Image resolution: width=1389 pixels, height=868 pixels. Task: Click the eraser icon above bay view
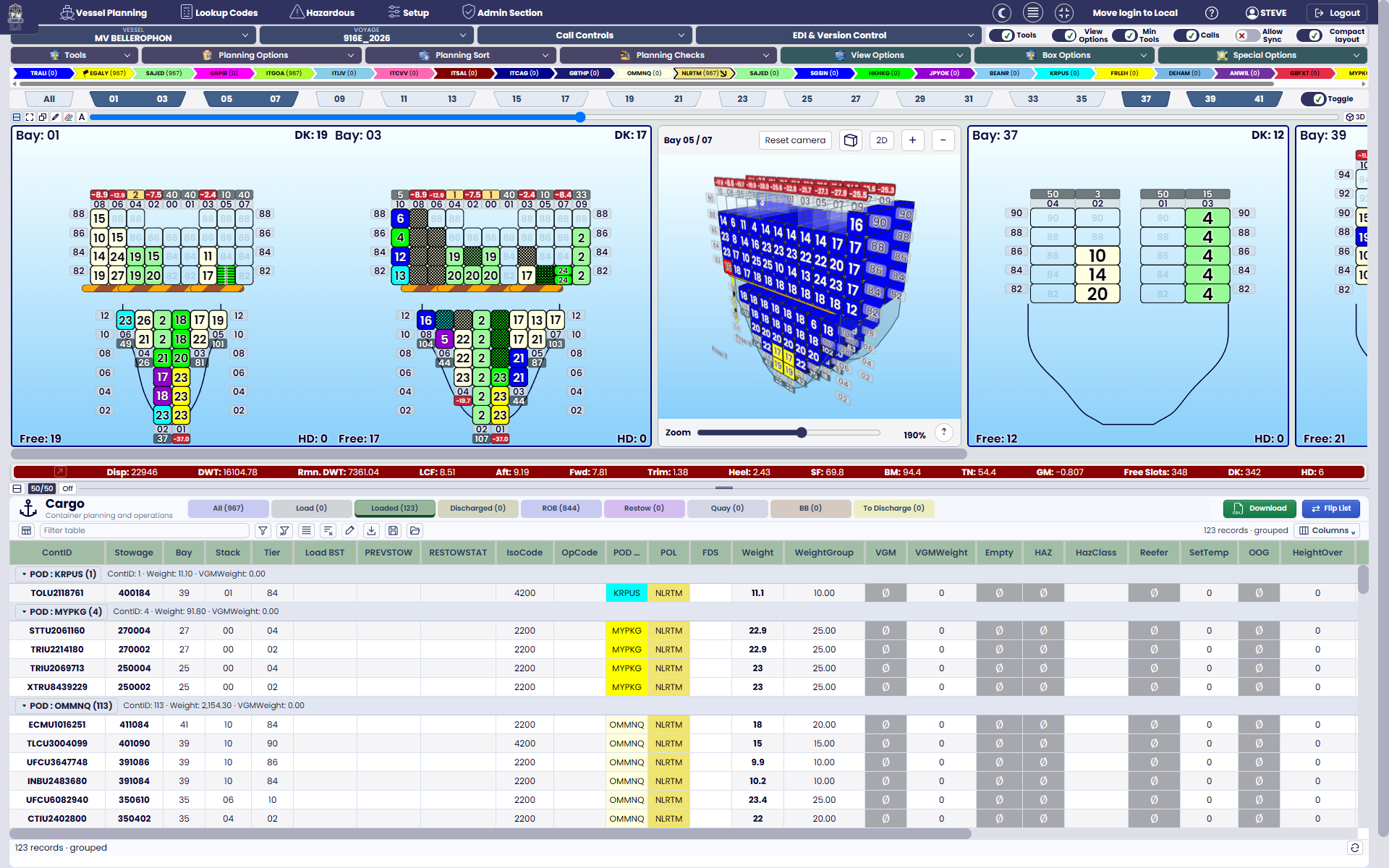click(x=69, y=116)
